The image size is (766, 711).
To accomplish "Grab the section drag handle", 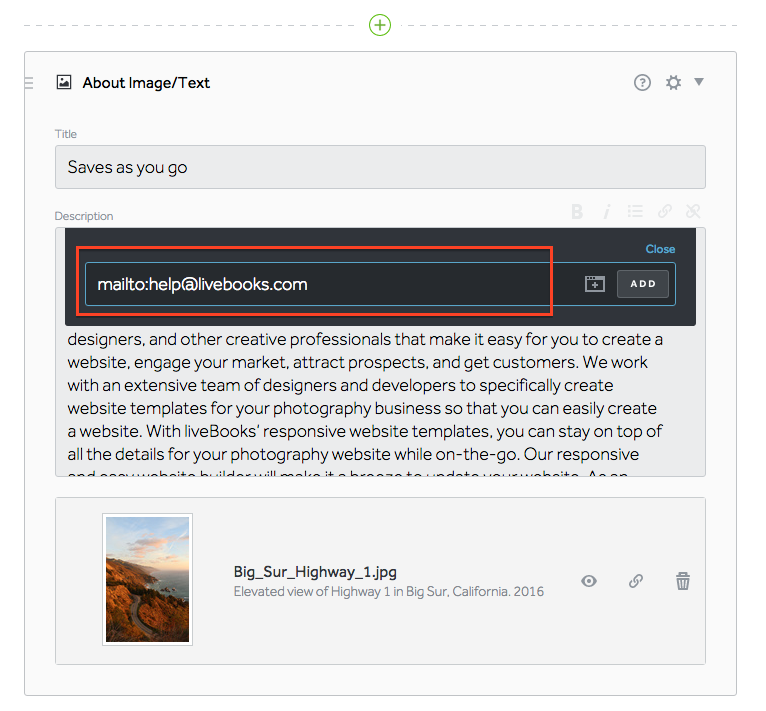I will [29, 83].
